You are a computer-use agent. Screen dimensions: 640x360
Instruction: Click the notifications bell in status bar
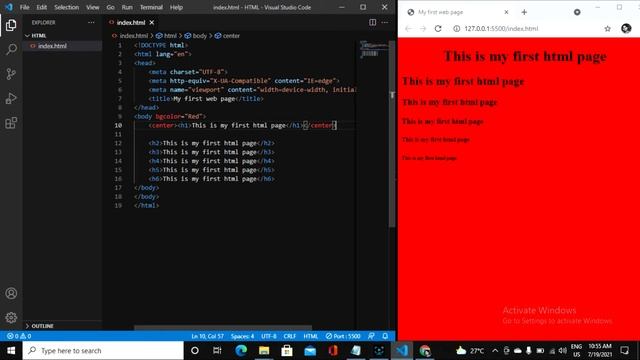pyautogui.click(x=385, y=336)
